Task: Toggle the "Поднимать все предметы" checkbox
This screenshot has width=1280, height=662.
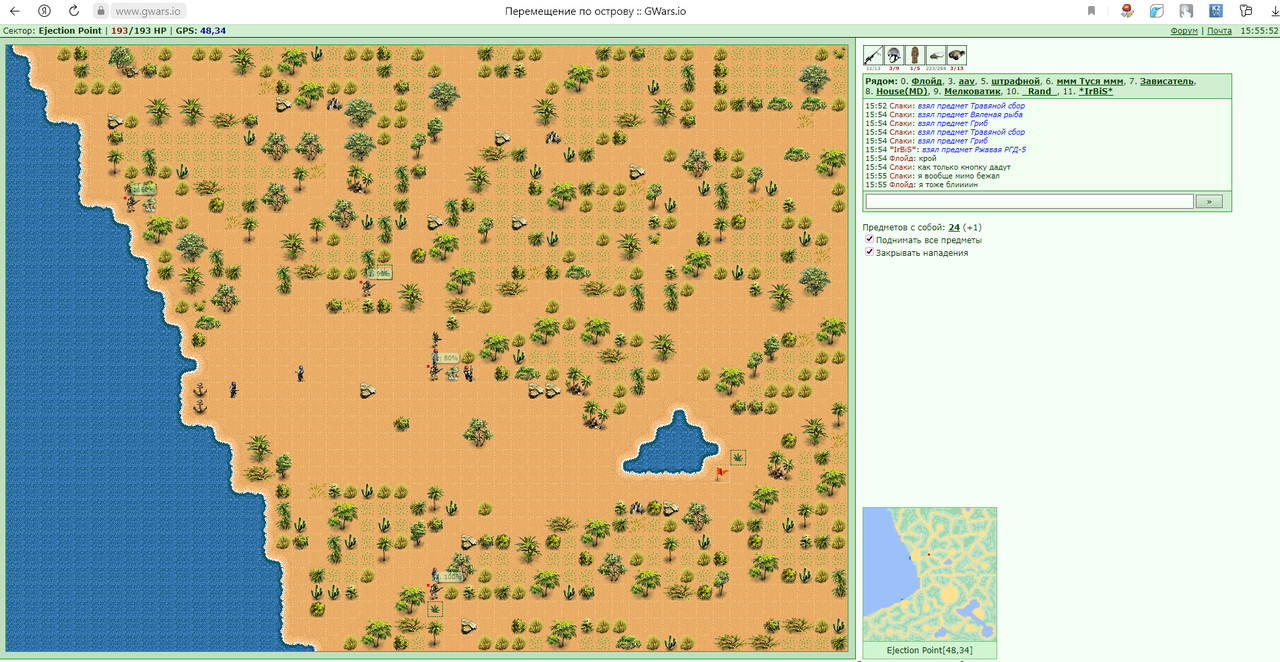Action: click(x=870, y=240)
